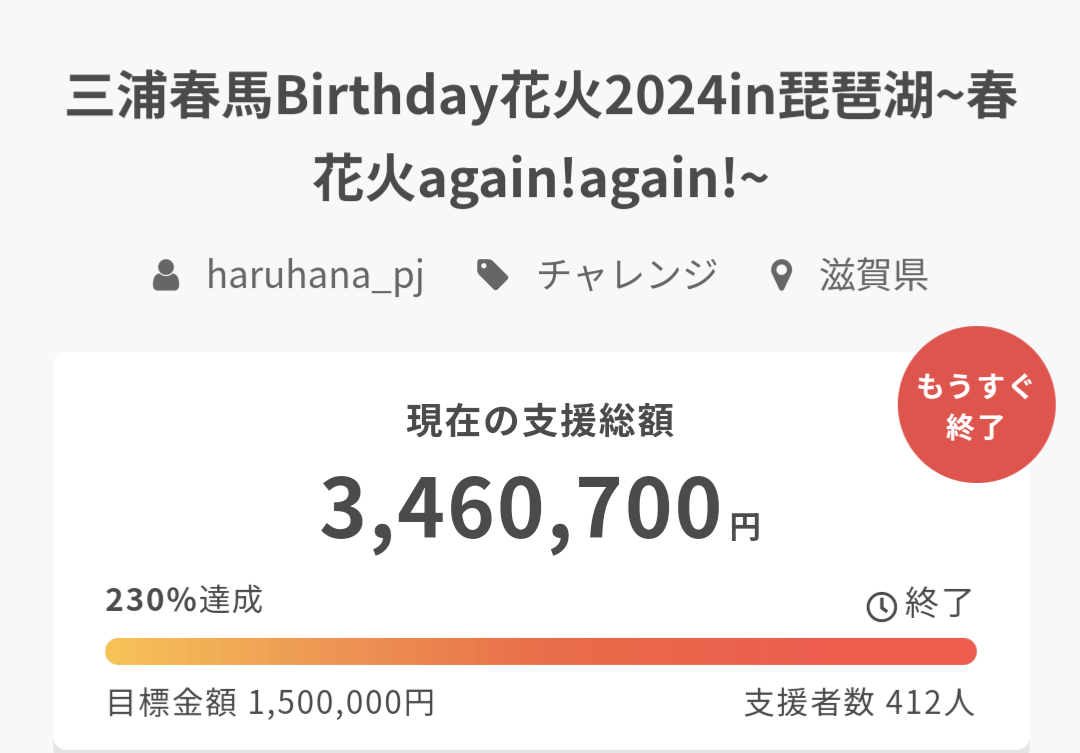Click the yellow left end of progress bar
Image resolution: width=1080 pixels, height=753 pixels.
pos(120,651)
